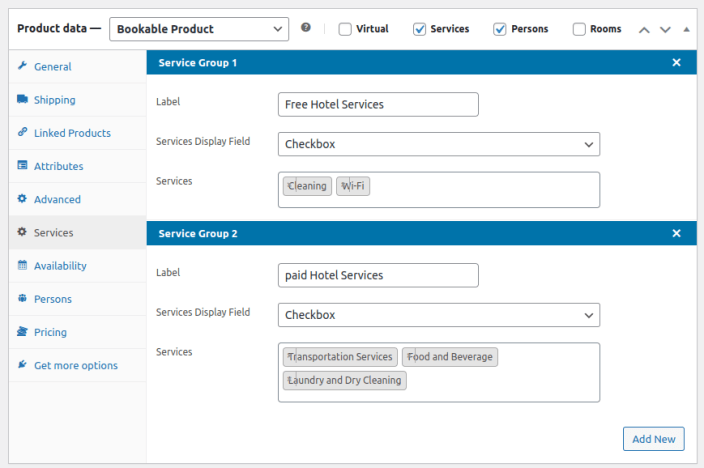
Task: Uncheck the Services checkbox
Action: pyautogui.click(x=419, y=29)
